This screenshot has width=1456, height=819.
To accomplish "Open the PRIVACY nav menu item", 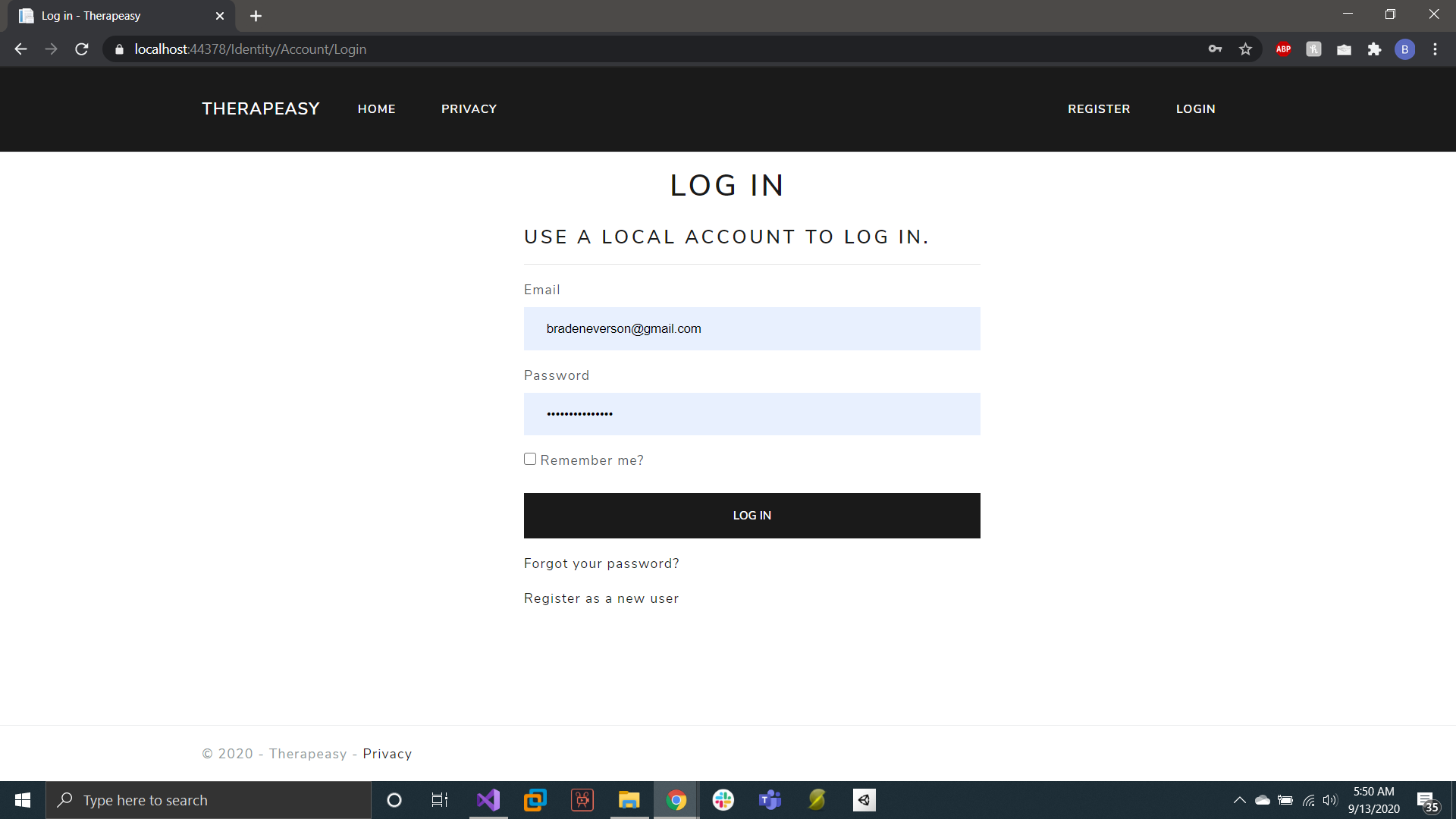I will (x=469, y=109).
